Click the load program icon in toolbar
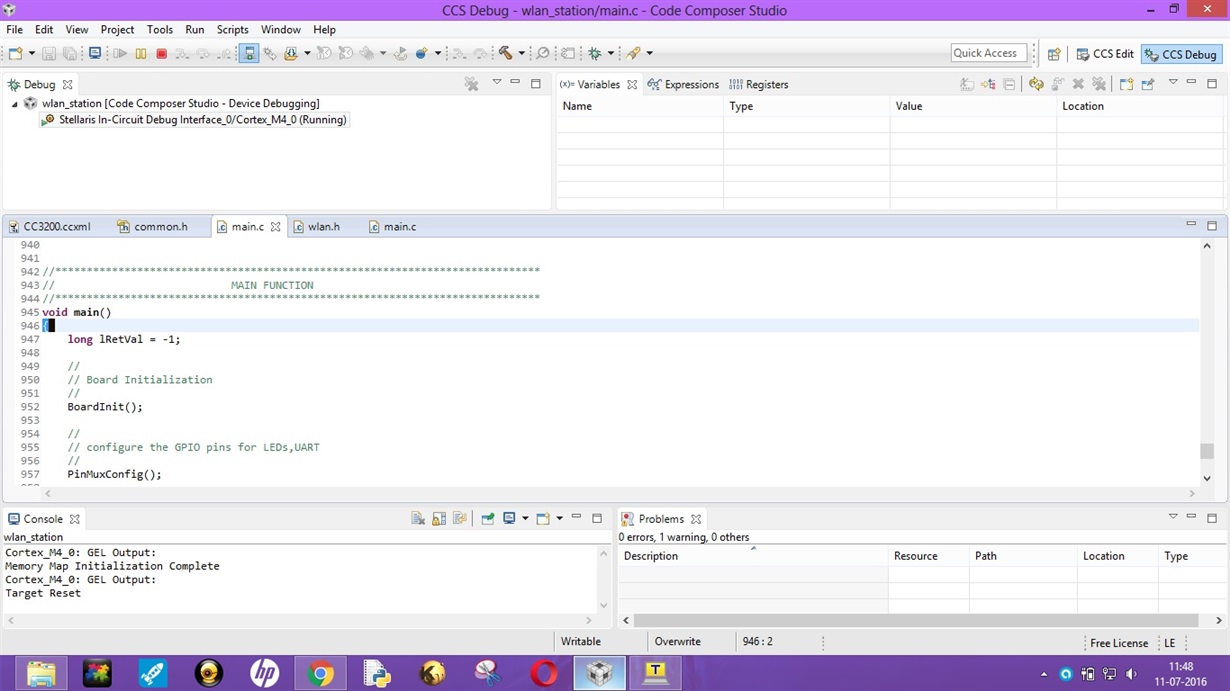The height and width of the screenshot is (691, 1230). click(291, 53)
